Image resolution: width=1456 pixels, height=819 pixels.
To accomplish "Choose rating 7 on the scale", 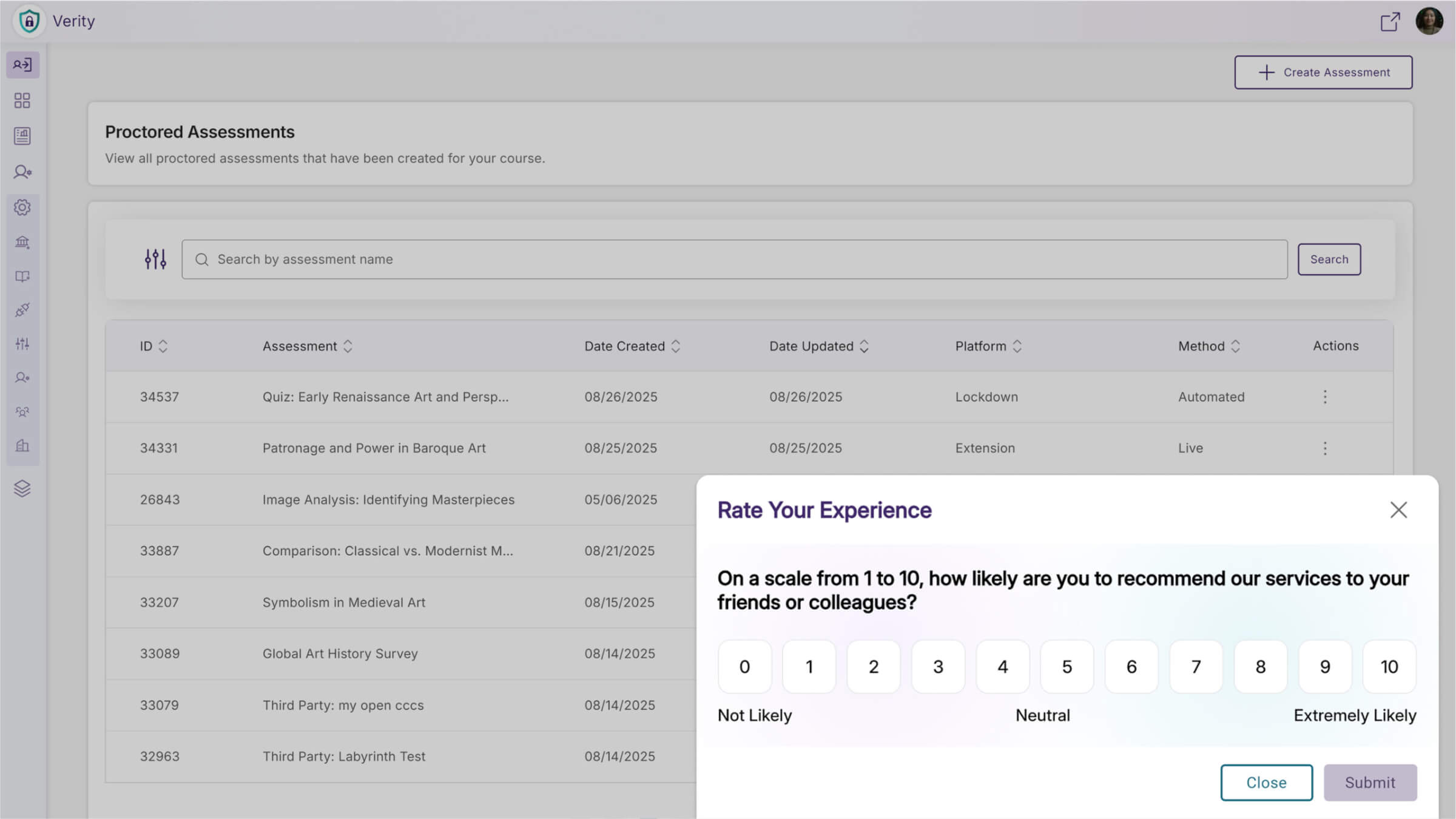I will tap(1196, 667).
